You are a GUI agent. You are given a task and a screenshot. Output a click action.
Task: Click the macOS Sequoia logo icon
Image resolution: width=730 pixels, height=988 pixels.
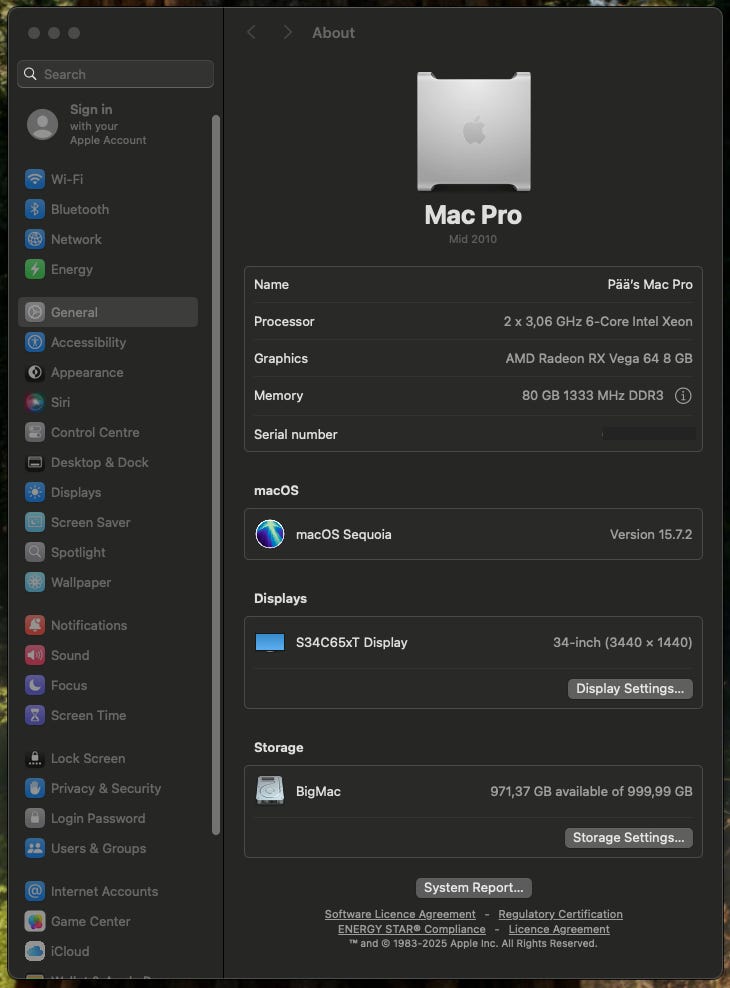pyautogui.click(x=270, y=534)
